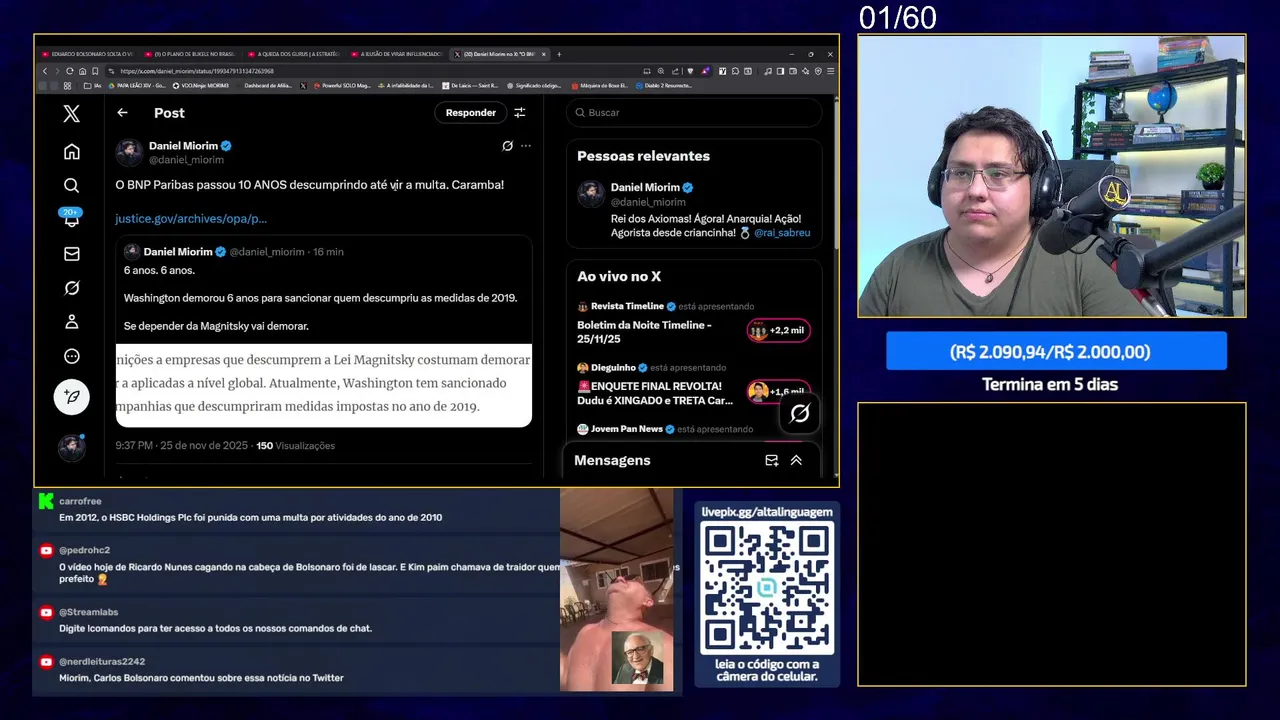Click the carrofree chat message about HSBC
The width and height of the screenshot is (1280, 720).
point(297,509)
